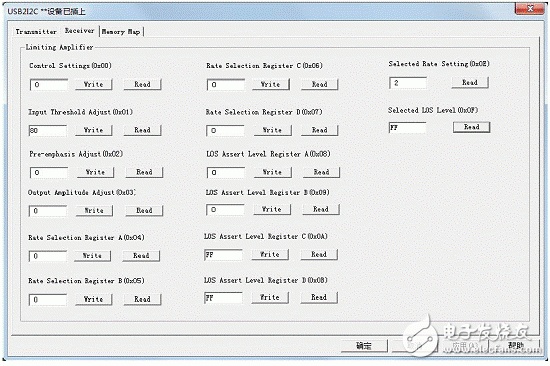550x366 pixels.
Task: Click Read for Output Amplitude Adjust (0x03)
Action: [144, 211]
